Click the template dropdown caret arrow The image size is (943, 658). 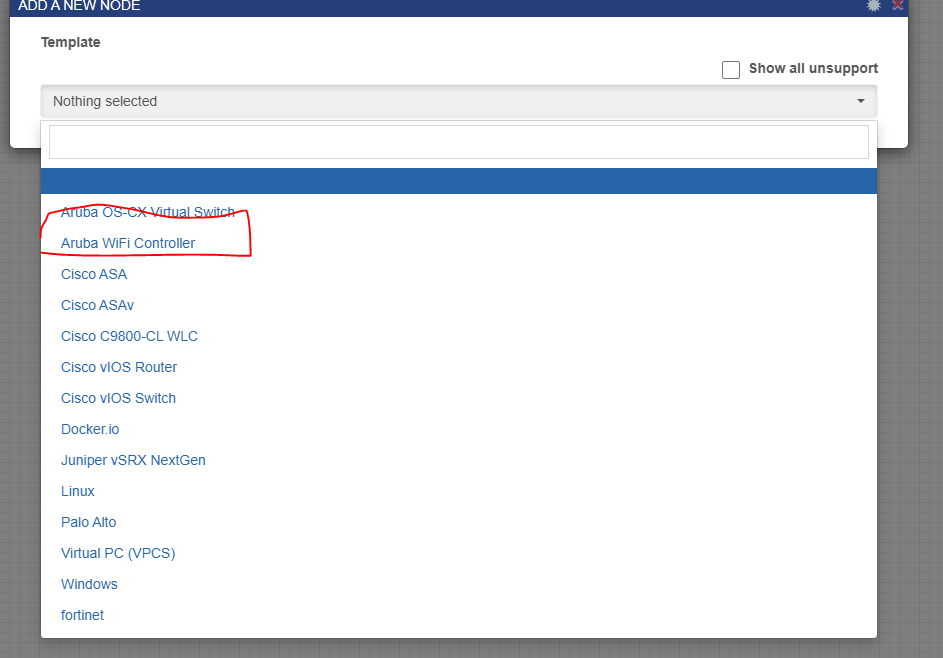861,101
